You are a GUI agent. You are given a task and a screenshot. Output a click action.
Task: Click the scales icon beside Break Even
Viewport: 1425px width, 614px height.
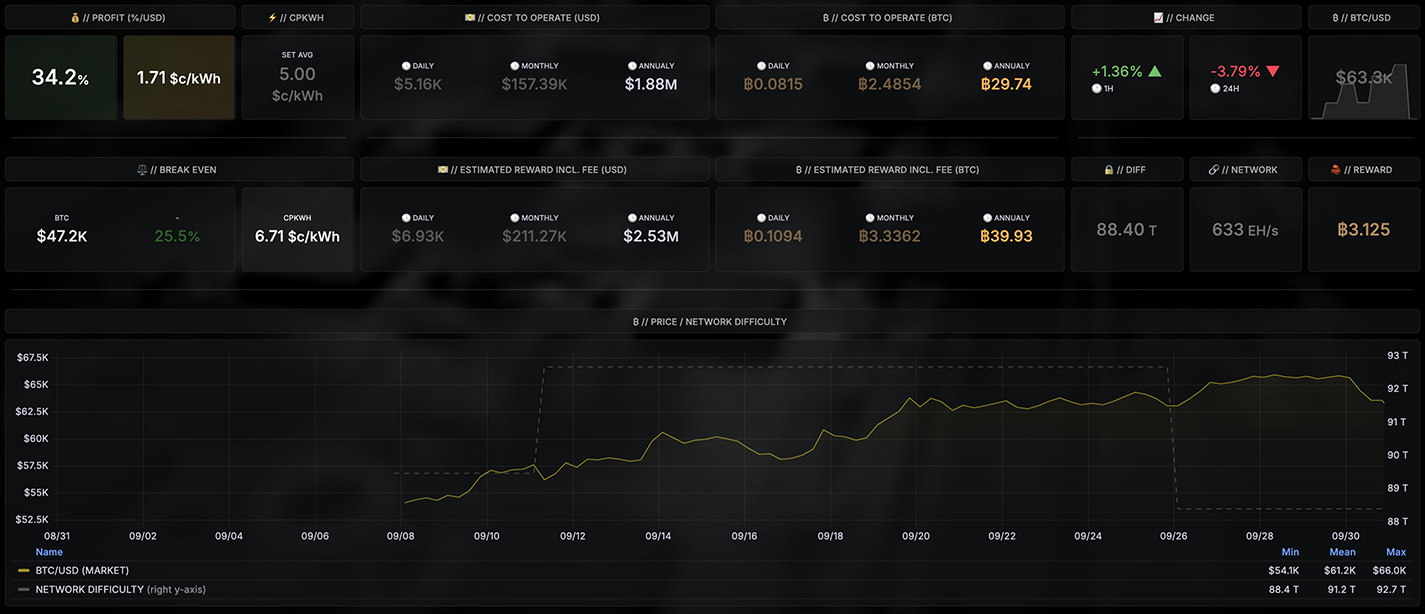[143, 170]
